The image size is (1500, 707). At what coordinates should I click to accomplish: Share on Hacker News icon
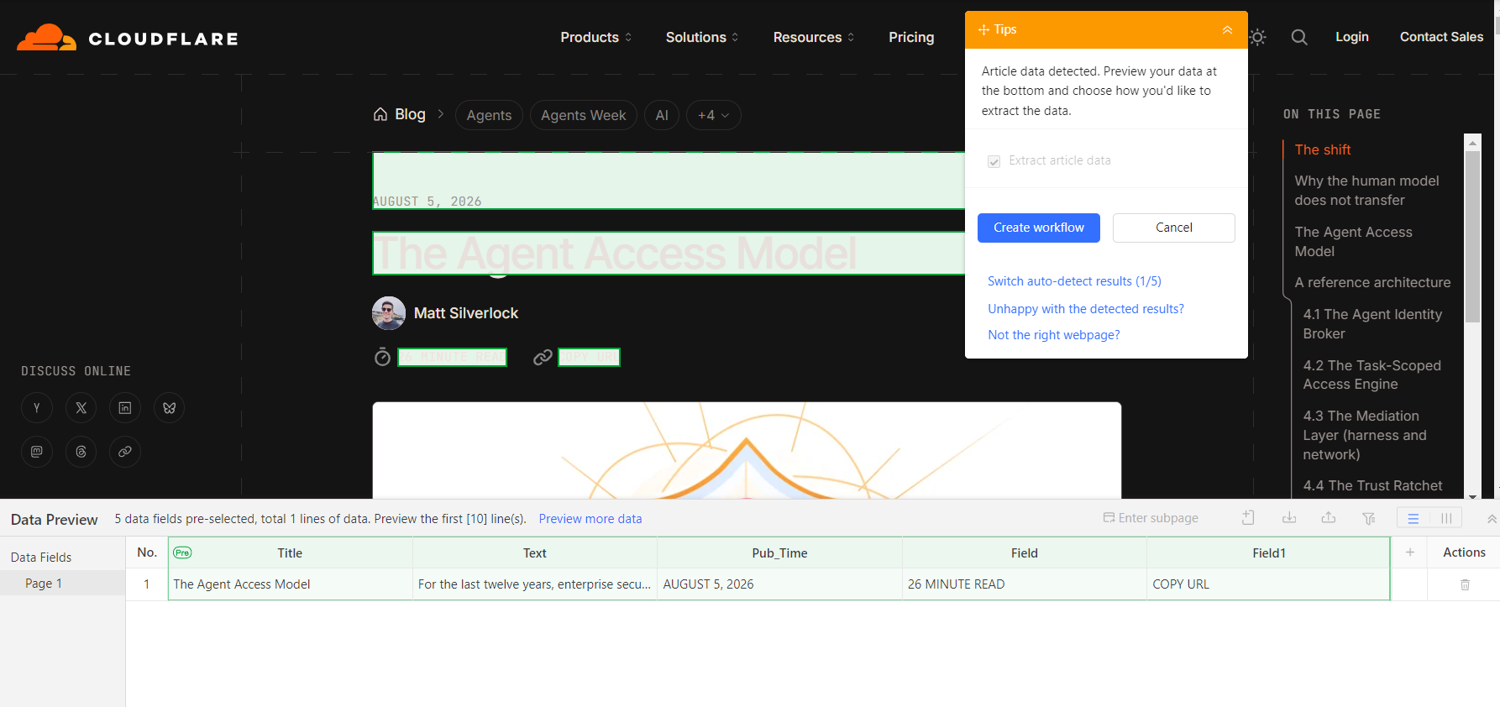pos(37,408)
